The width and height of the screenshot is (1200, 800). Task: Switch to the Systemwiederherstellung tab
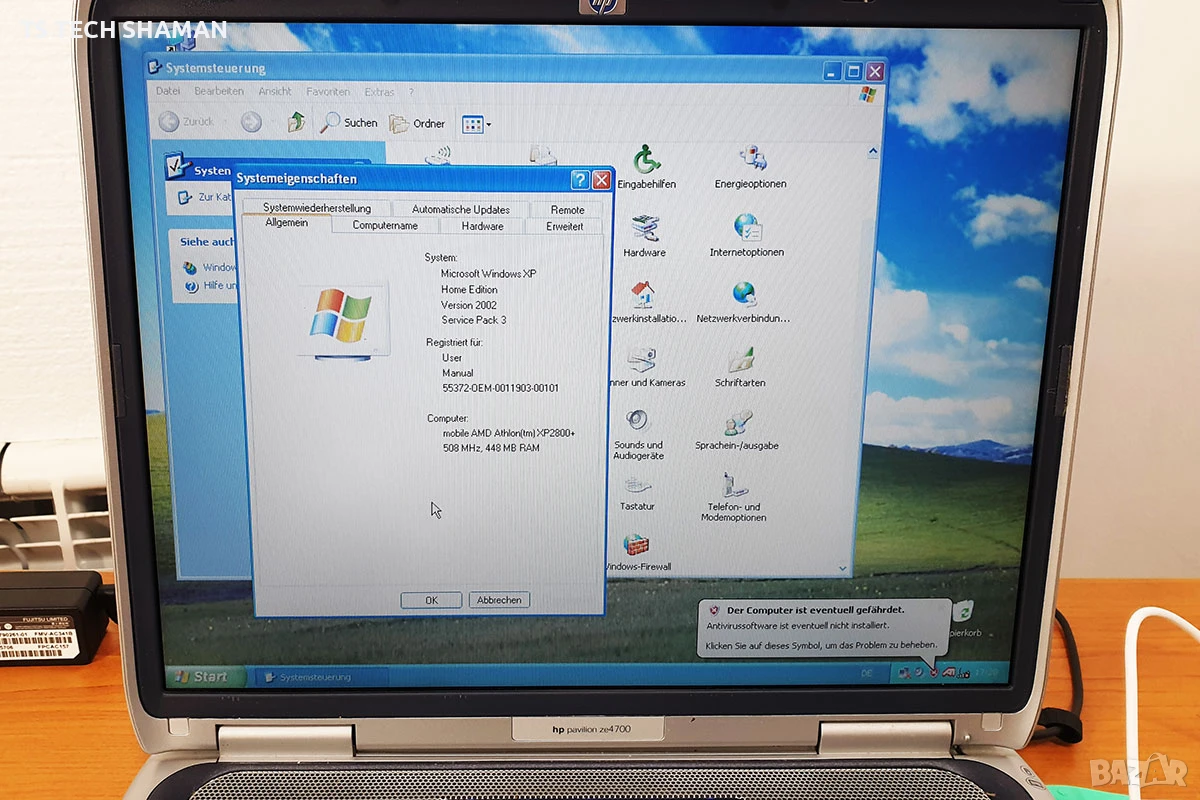coord(317,209)
